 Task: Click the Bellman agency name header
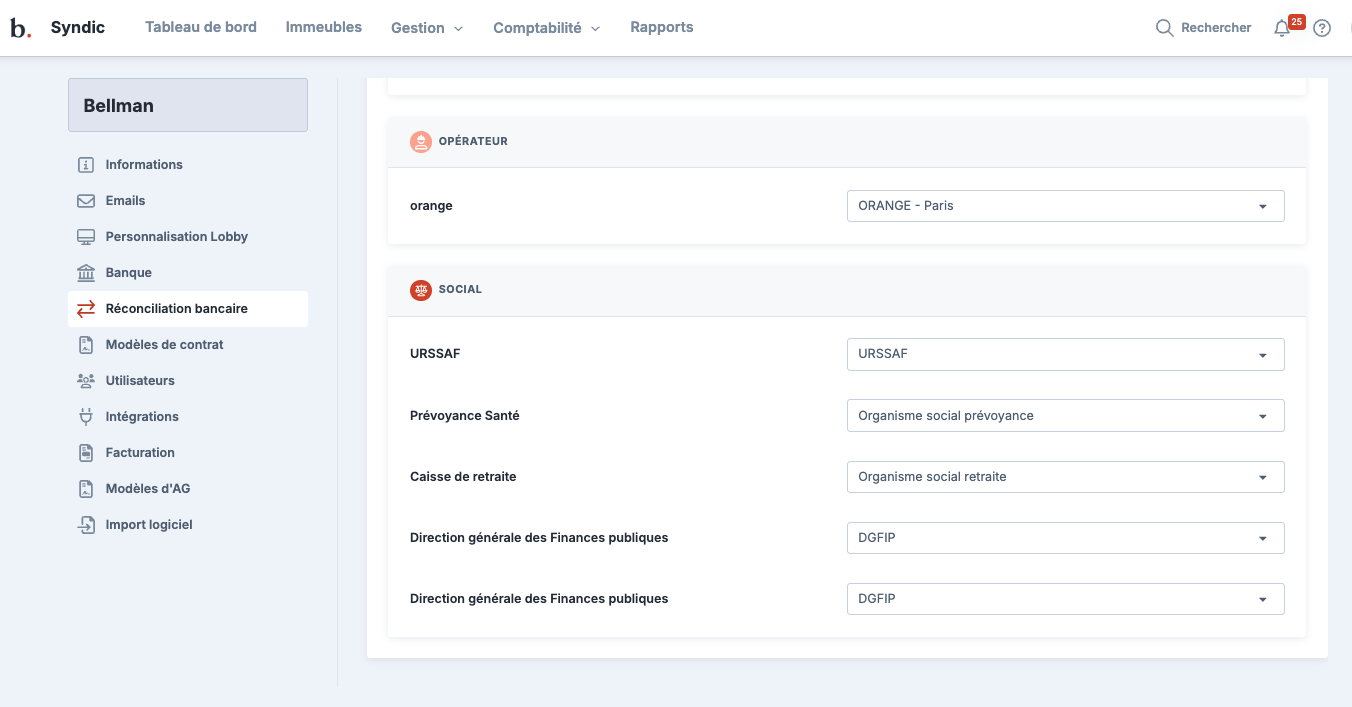(188, 105)
